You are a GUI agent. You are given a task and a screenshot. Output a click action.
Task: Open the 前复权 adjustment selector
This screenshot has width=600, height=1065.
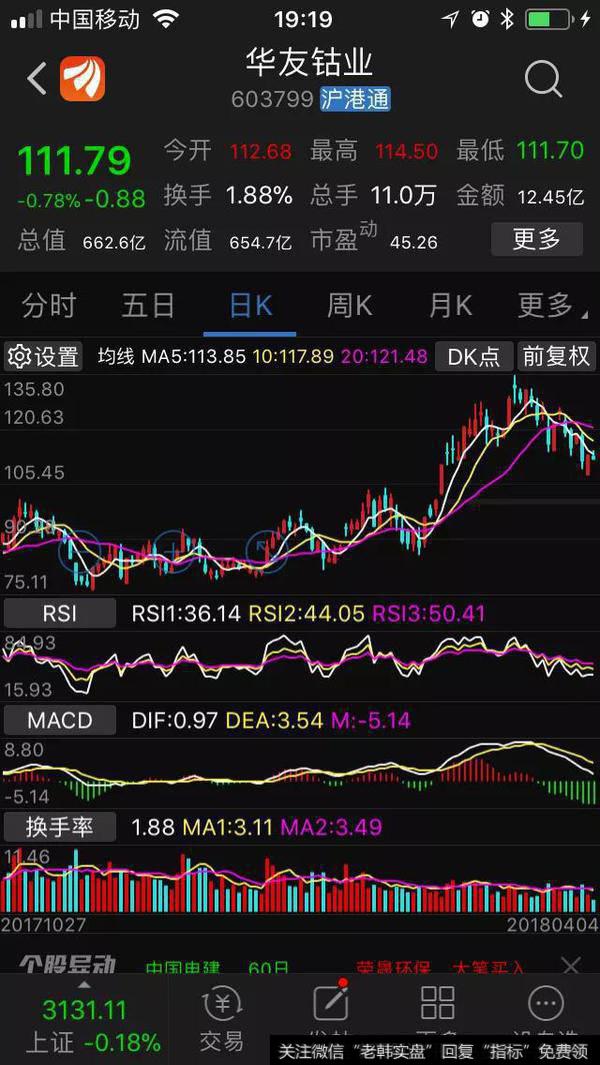[x=557, y=356]
